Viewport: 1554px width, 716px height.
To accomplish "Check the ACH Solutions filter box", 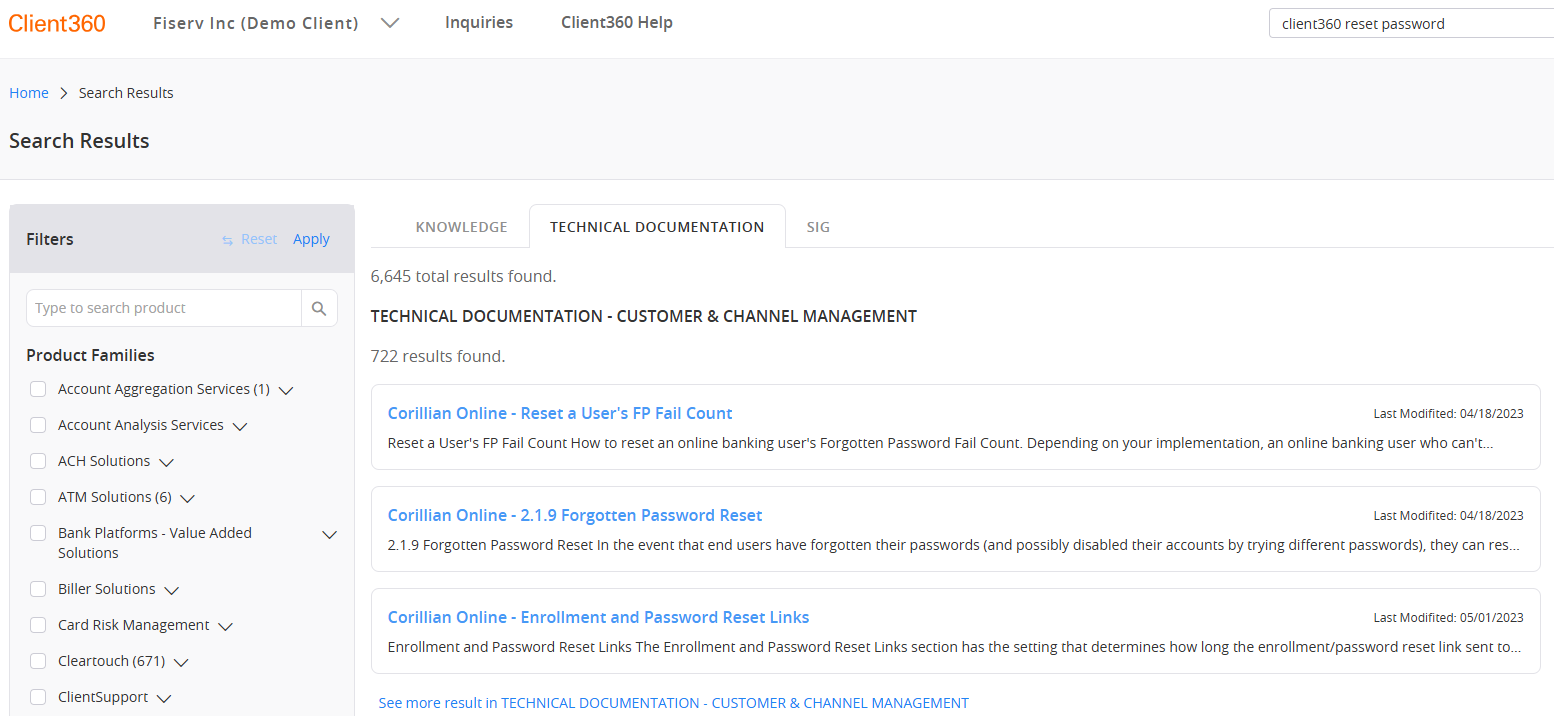I will point(38,461).
